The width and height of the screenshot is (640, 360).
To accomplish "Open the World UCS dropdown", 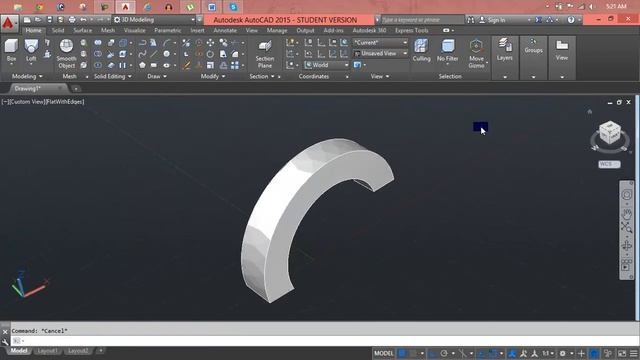I will [326, 65].
